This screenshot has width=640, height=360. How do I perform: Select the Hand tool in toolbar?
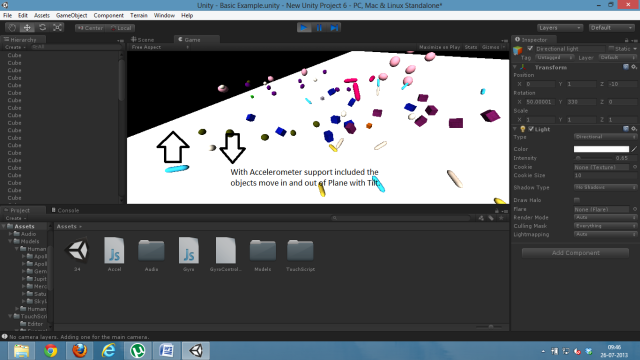point(12,28)
